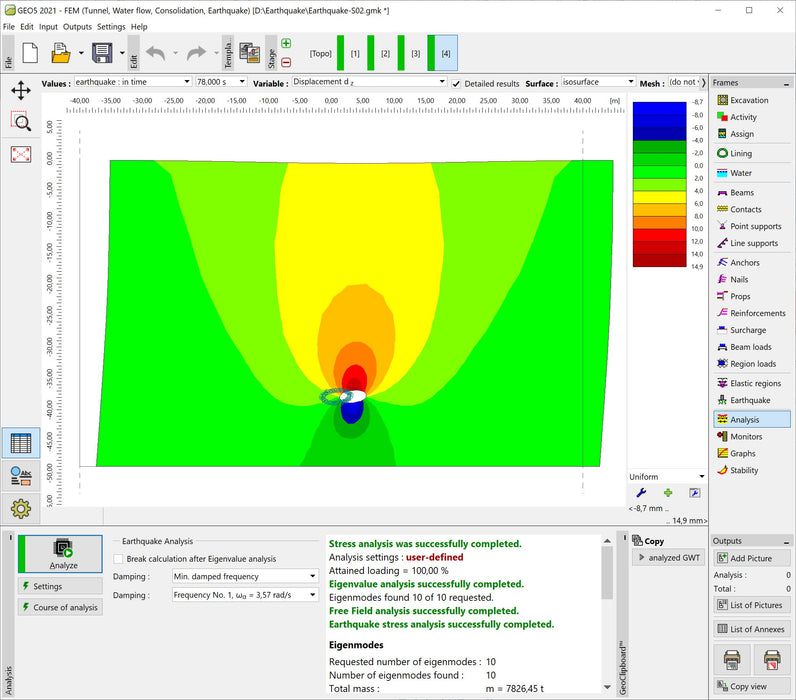Click the dark red color legend swatch
The image size is (796, 700).
click(660, 260)
